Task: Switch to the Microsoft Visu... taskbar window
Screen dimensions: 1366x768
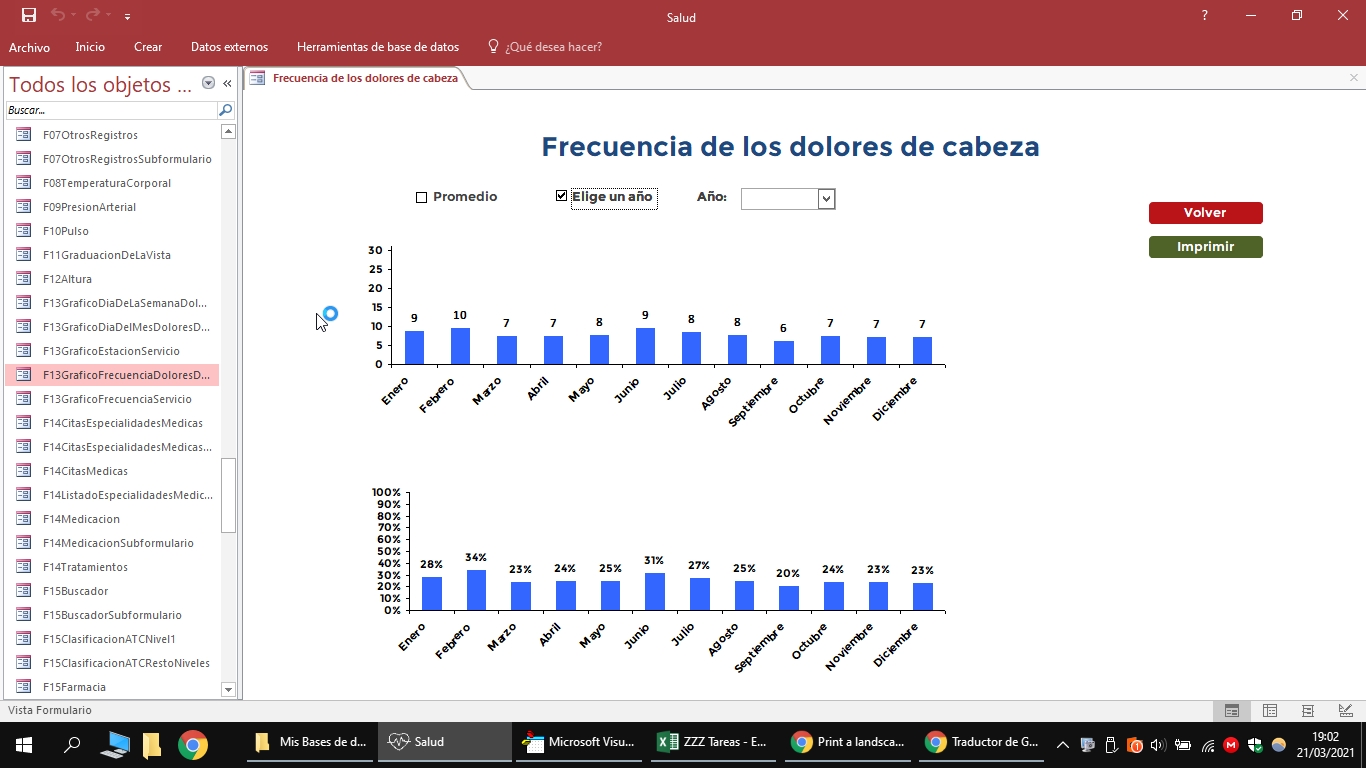Action: [x=579, y=743]
